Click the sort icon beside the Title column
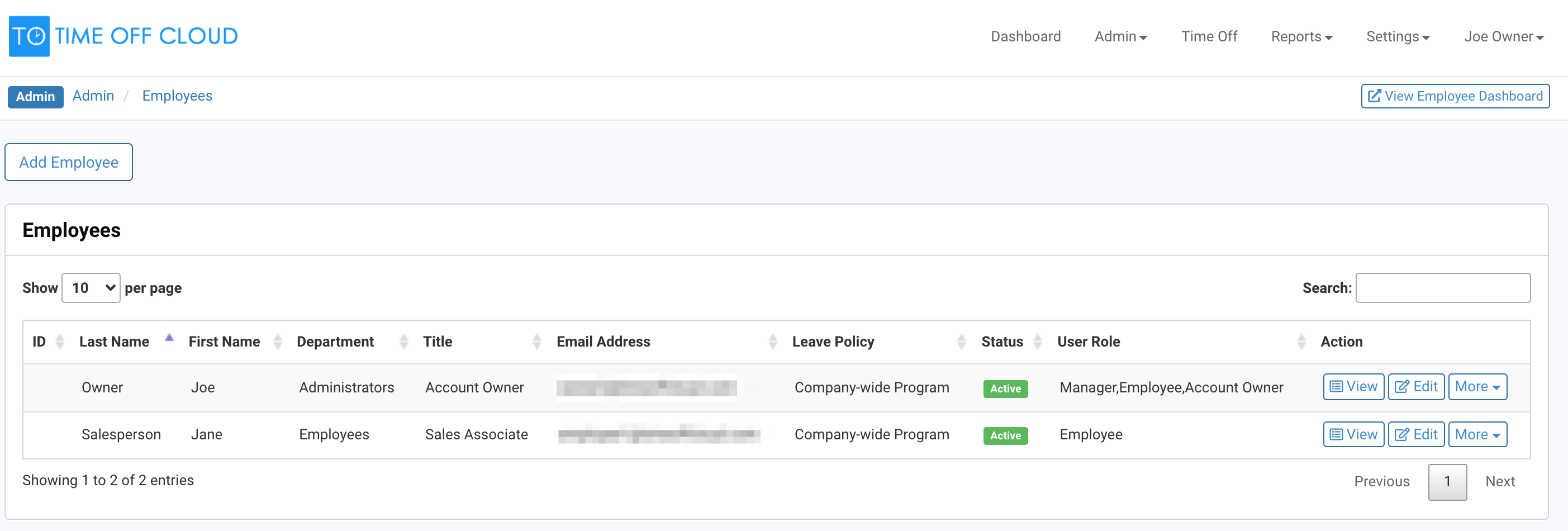 pos(537,341)
